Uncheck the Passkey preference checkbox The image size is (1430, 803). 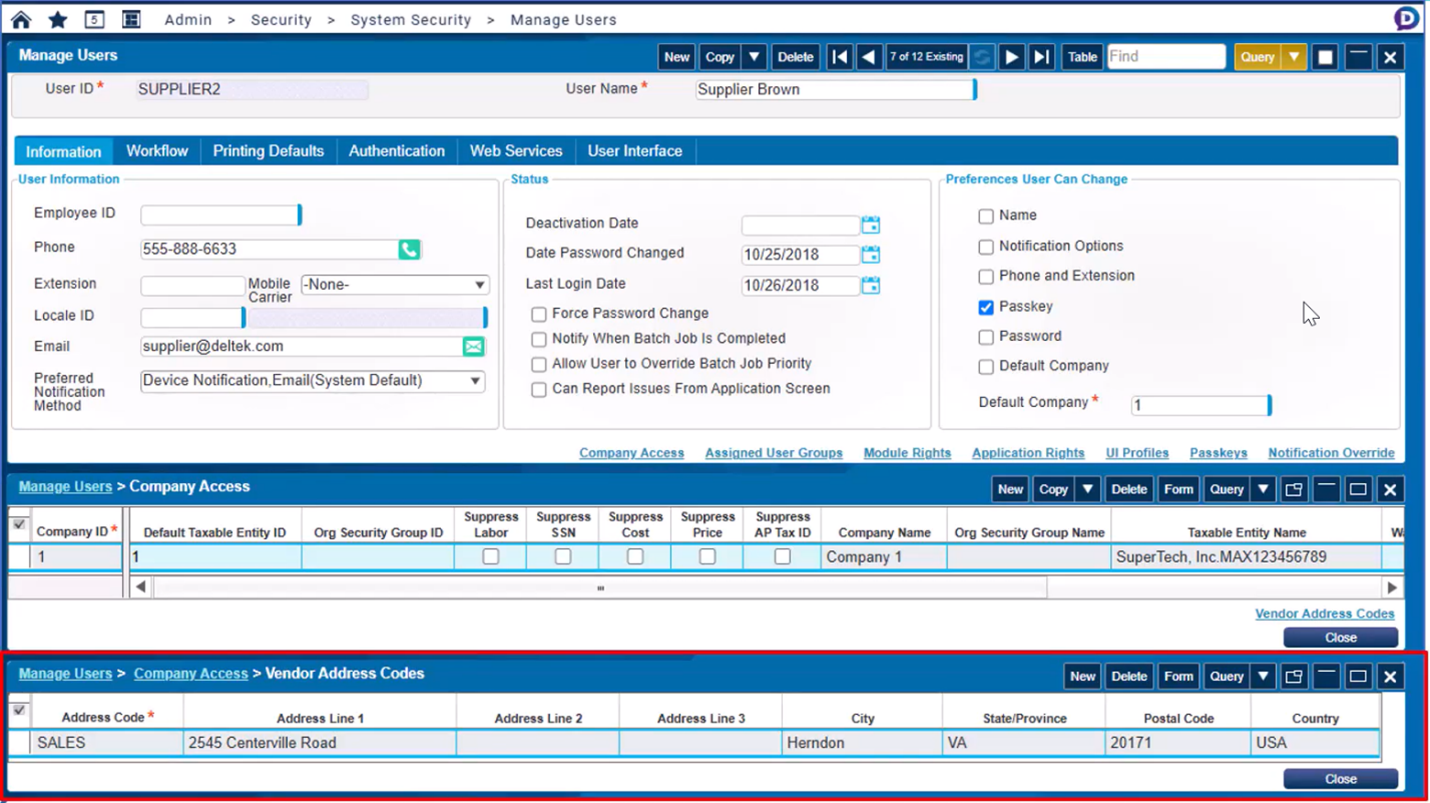pos(986,307)
